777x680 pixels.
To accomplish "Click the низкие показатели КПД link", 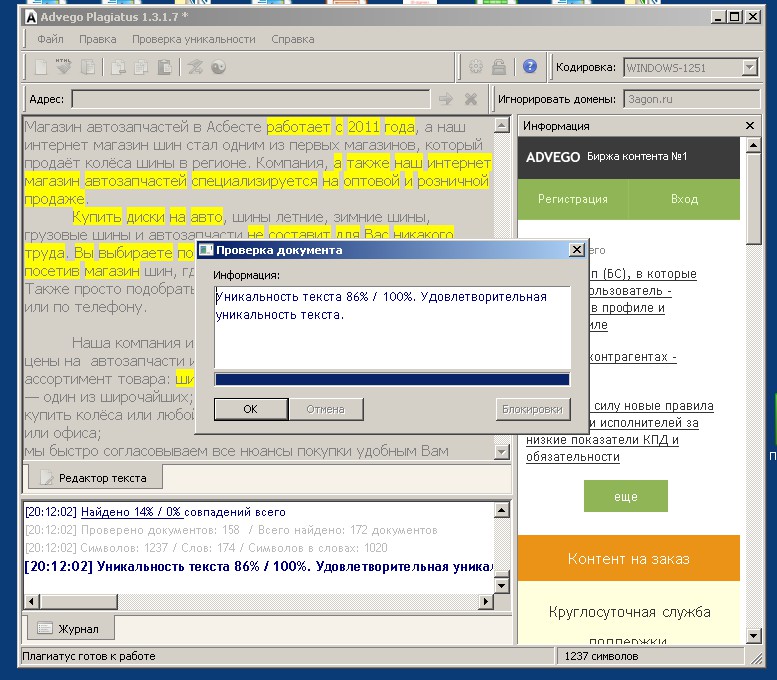I will click(x=602, y=440).
